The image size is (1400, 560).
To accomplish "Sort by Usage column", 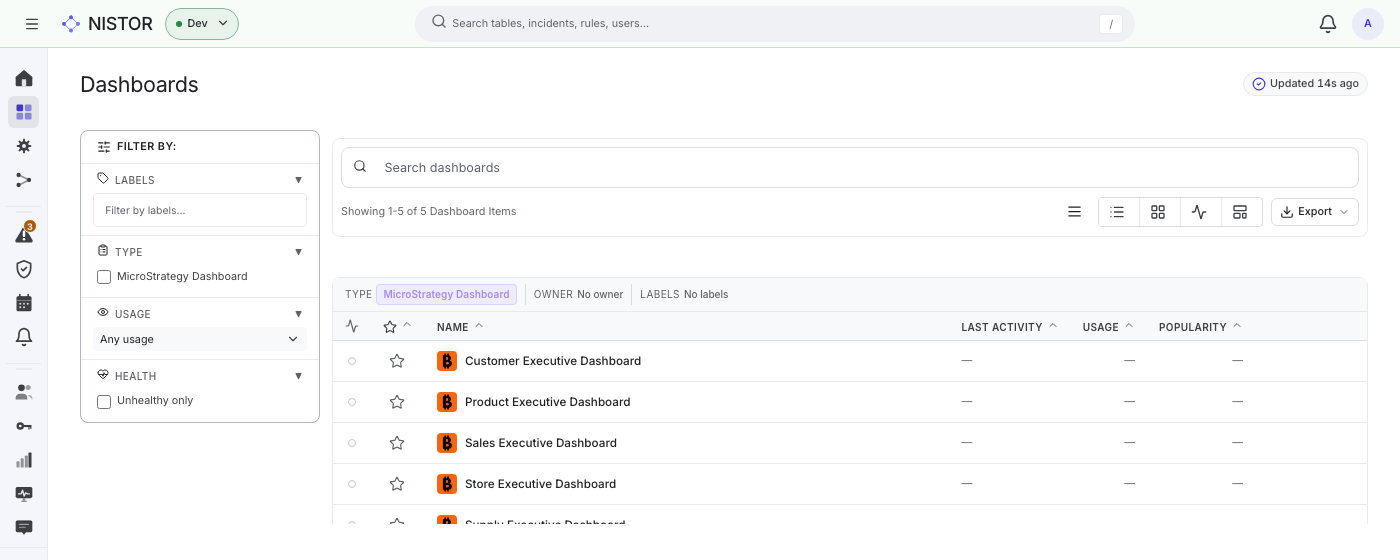I will point(1108,327).
